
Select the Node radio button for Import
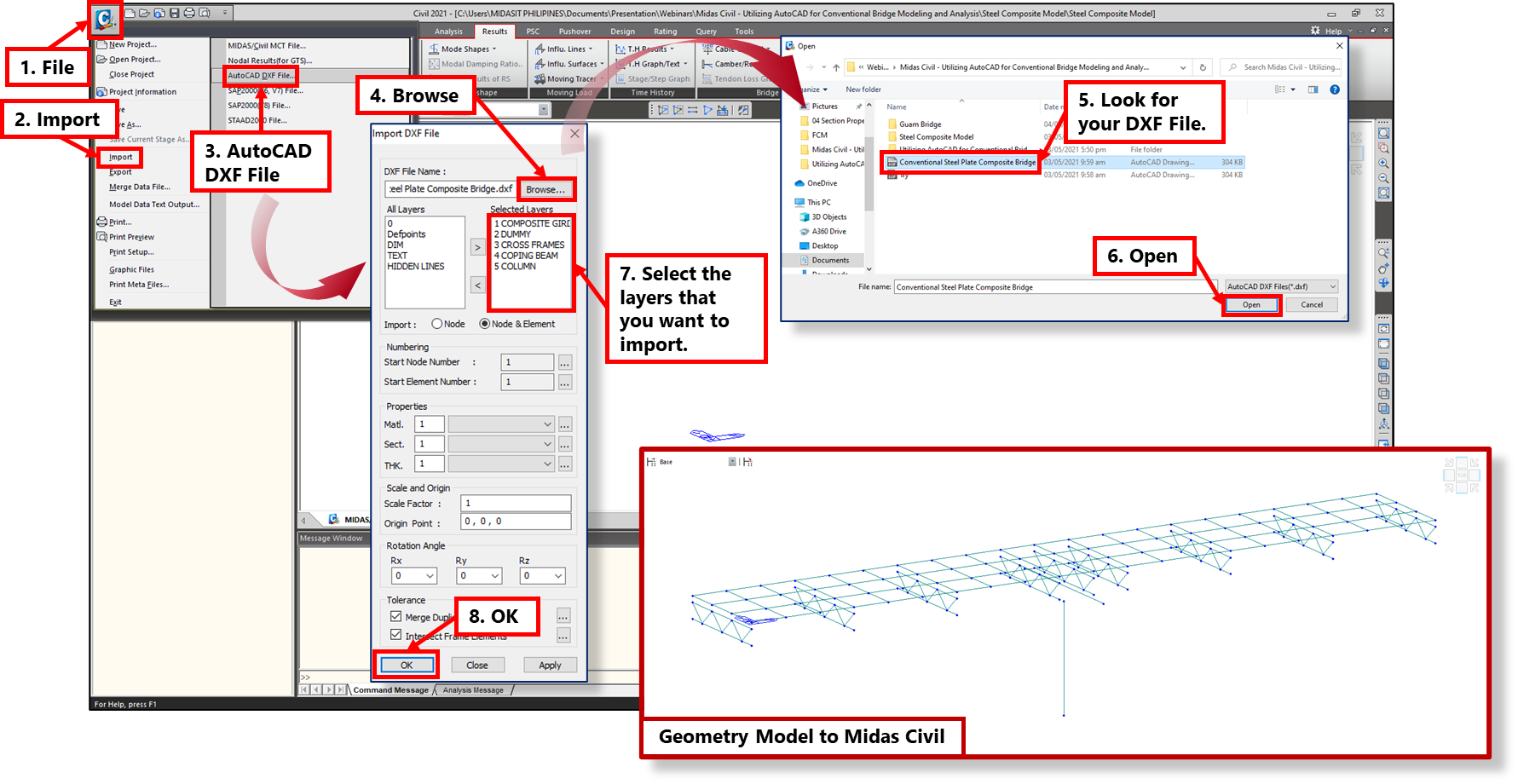[437, 323]
